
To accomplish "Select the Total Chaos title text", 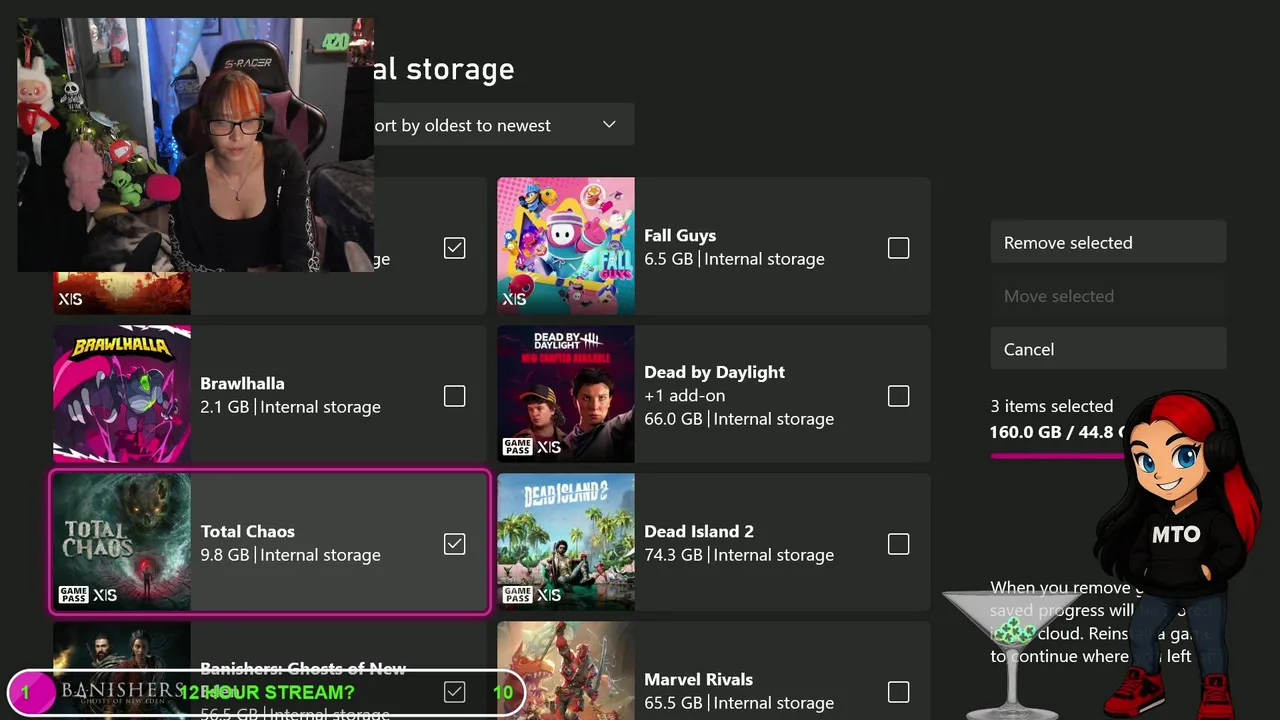I will coord(247,531).
